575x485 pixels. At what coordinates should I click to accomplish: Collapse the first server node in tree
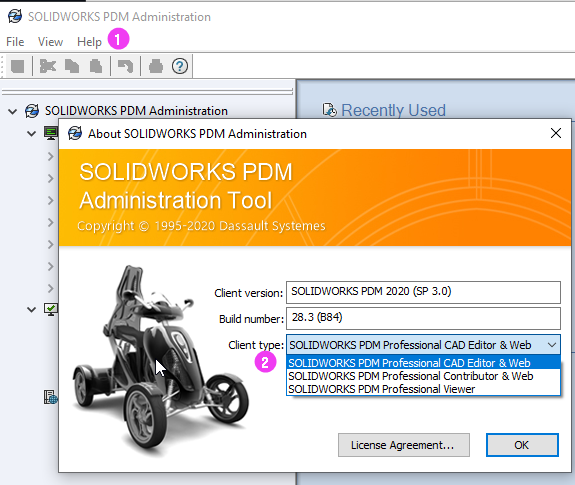point(32,133)
